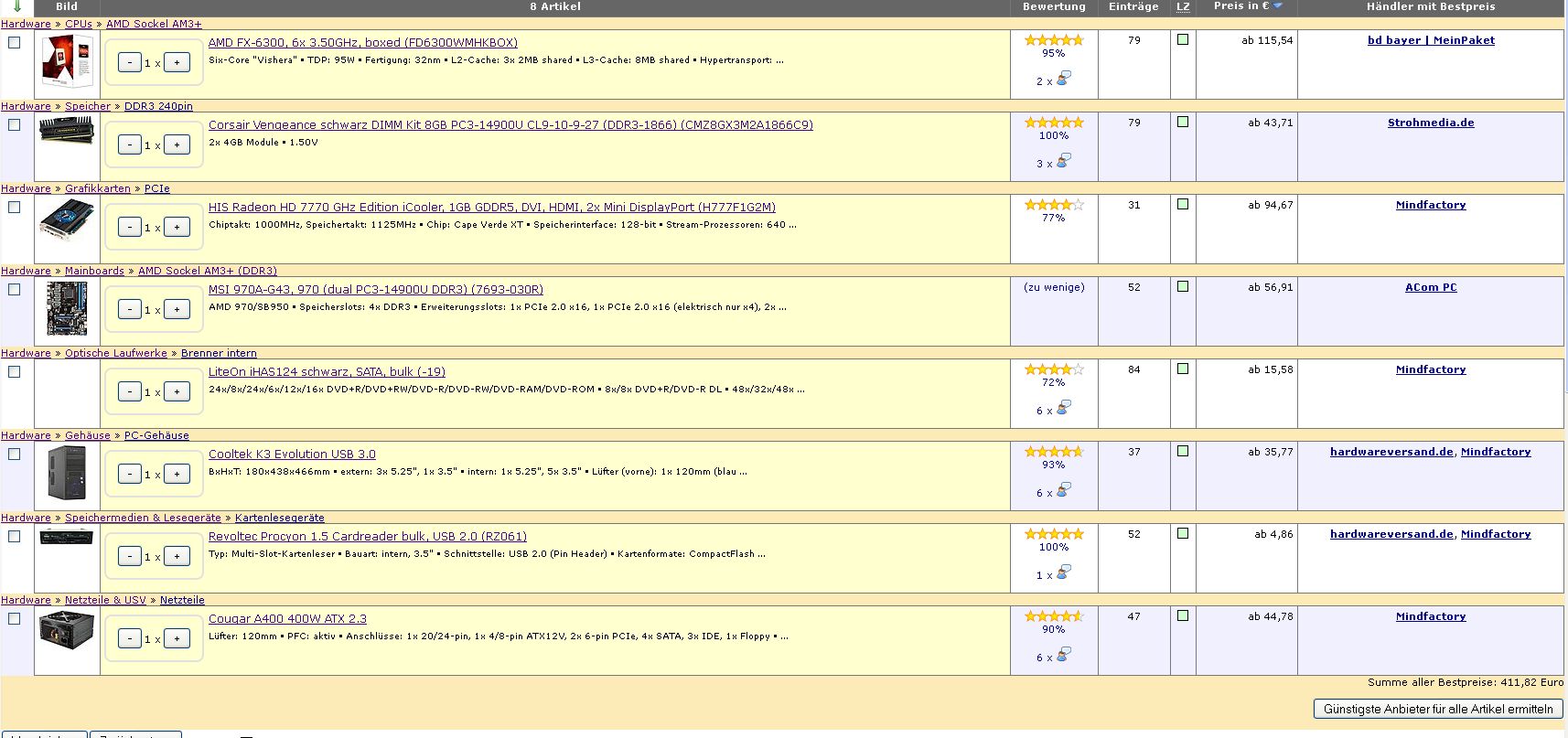The width and height of the screenshot is (1568, 738).
Task: Open the Brenner intern category breadcrumb
Action: coord(219,353)
